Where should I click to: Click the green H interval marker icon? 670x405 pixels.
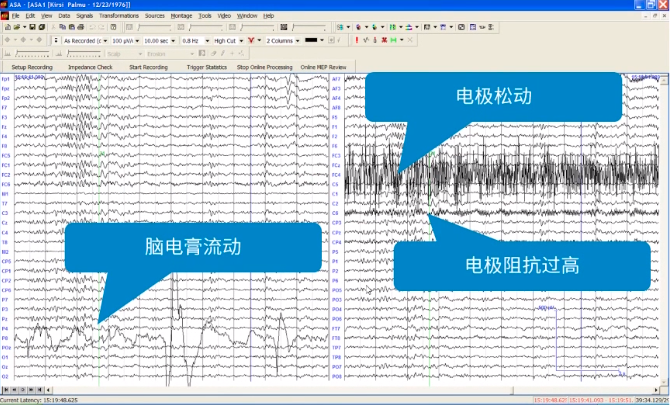click(393, 40)
